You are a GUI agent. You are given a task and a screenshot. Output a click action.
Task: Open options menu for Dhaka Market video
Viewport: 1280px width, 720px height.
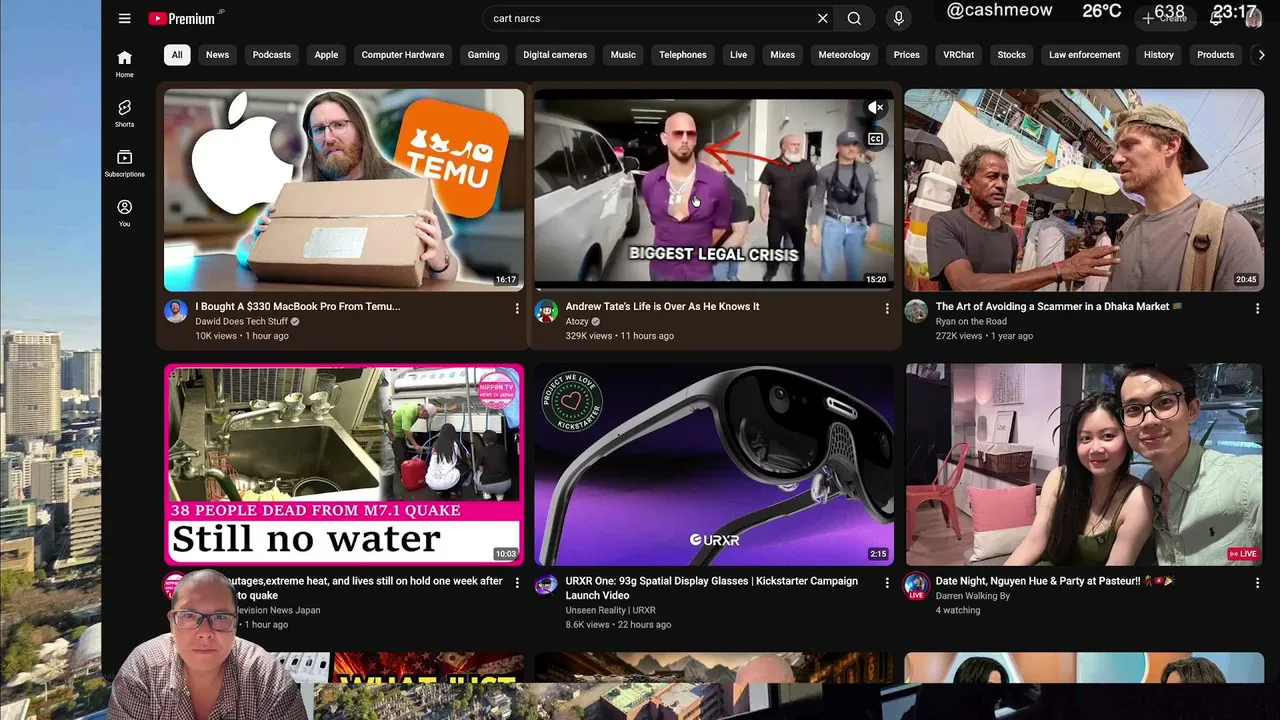pos(1257,309)
